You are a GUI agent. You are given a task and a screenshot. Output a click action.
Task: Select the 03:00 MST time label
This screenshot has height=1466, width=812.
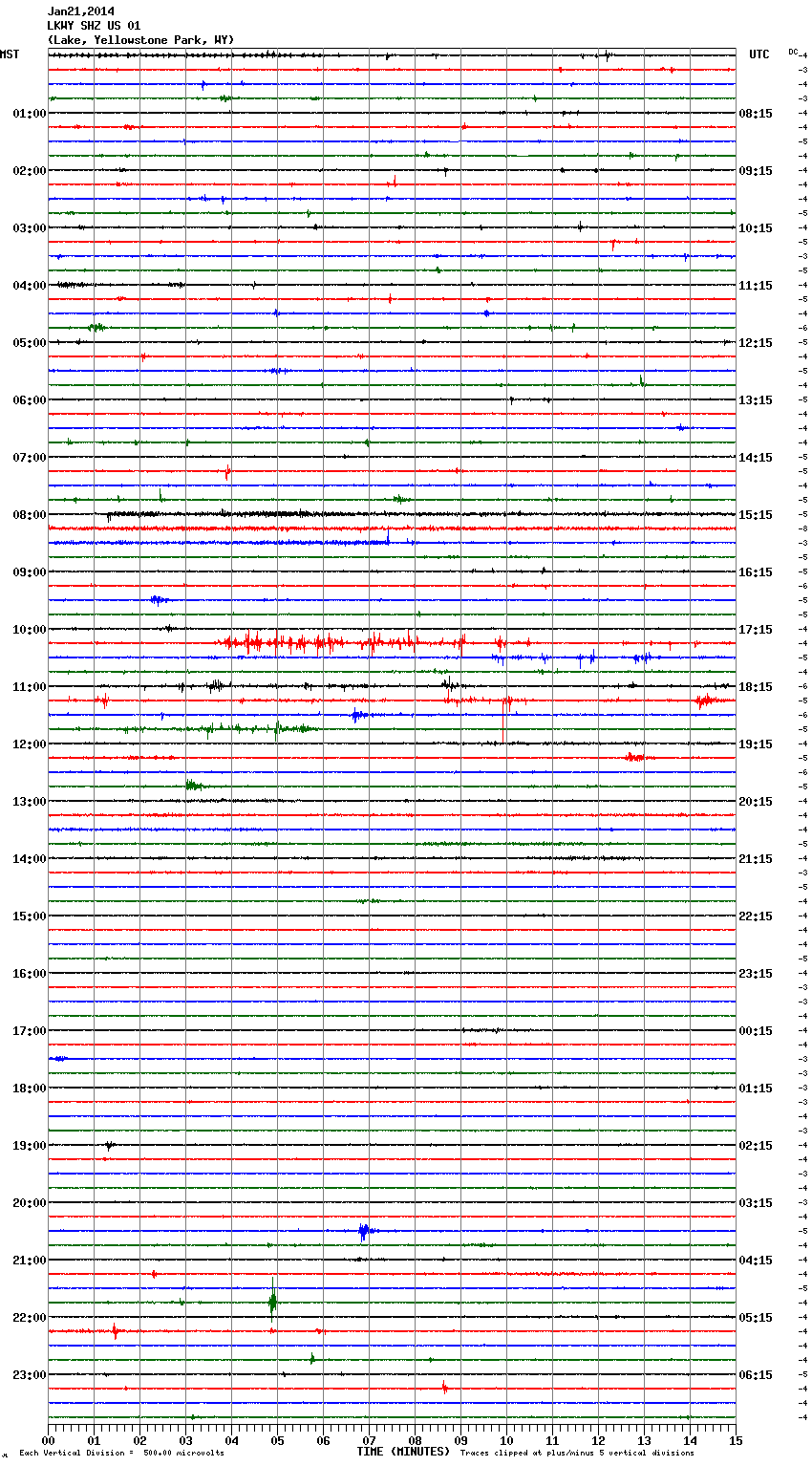[x=29, y=228]
